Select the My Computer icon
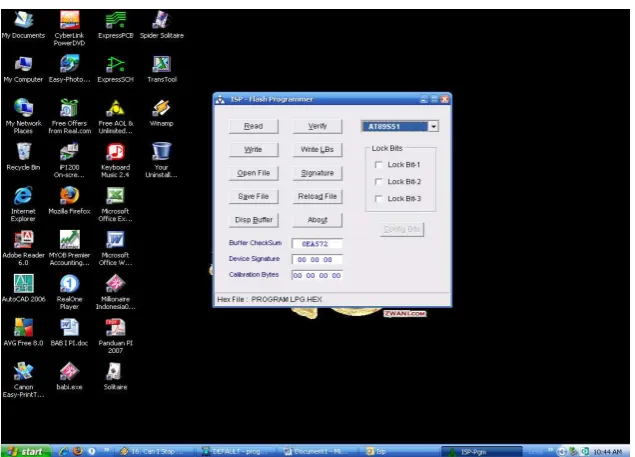Screen dimensions: 635x457 (23, 69)
